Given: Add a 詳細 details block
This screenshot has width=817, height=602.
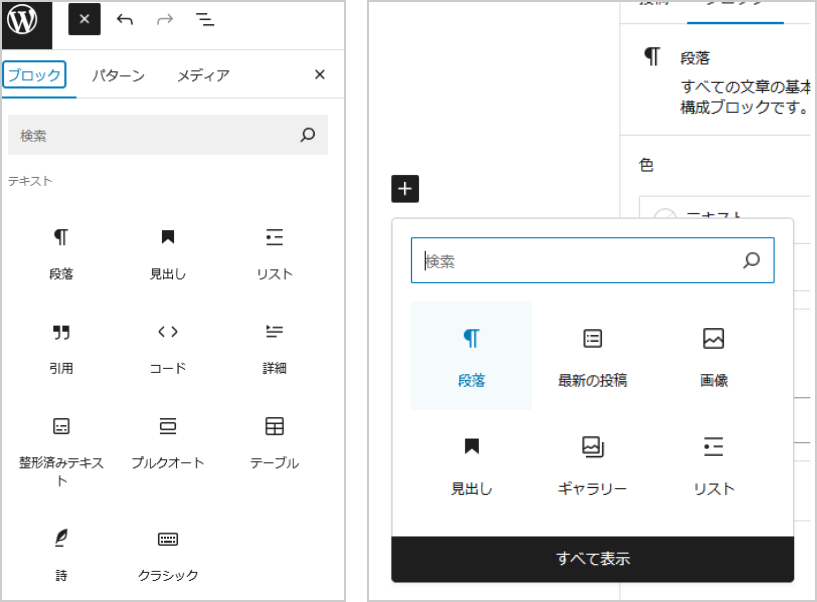Looking at the screenshot, I should pos(274,347).
